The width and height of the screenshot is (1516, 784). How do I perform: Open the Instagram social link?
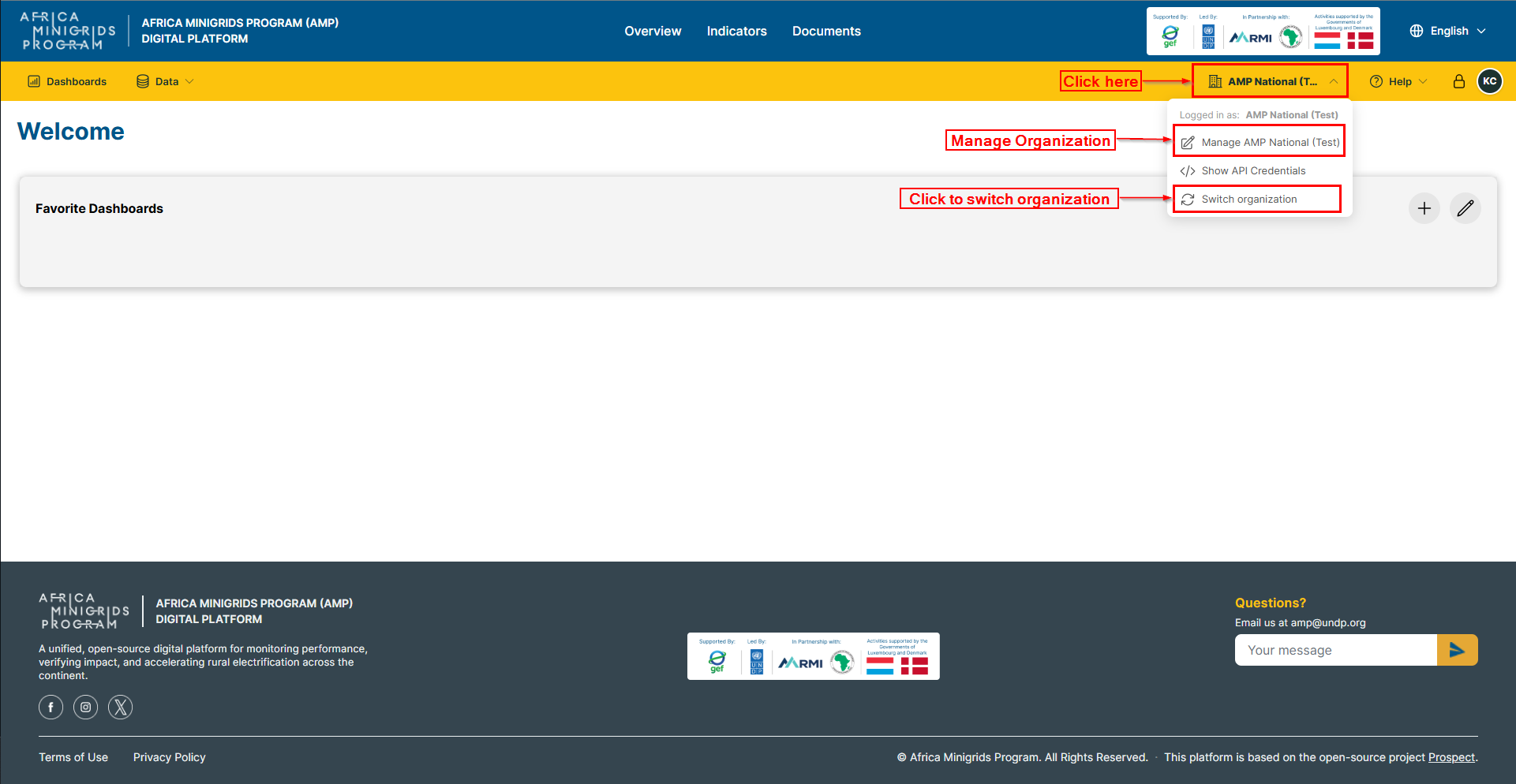click(x=86, y=707)
